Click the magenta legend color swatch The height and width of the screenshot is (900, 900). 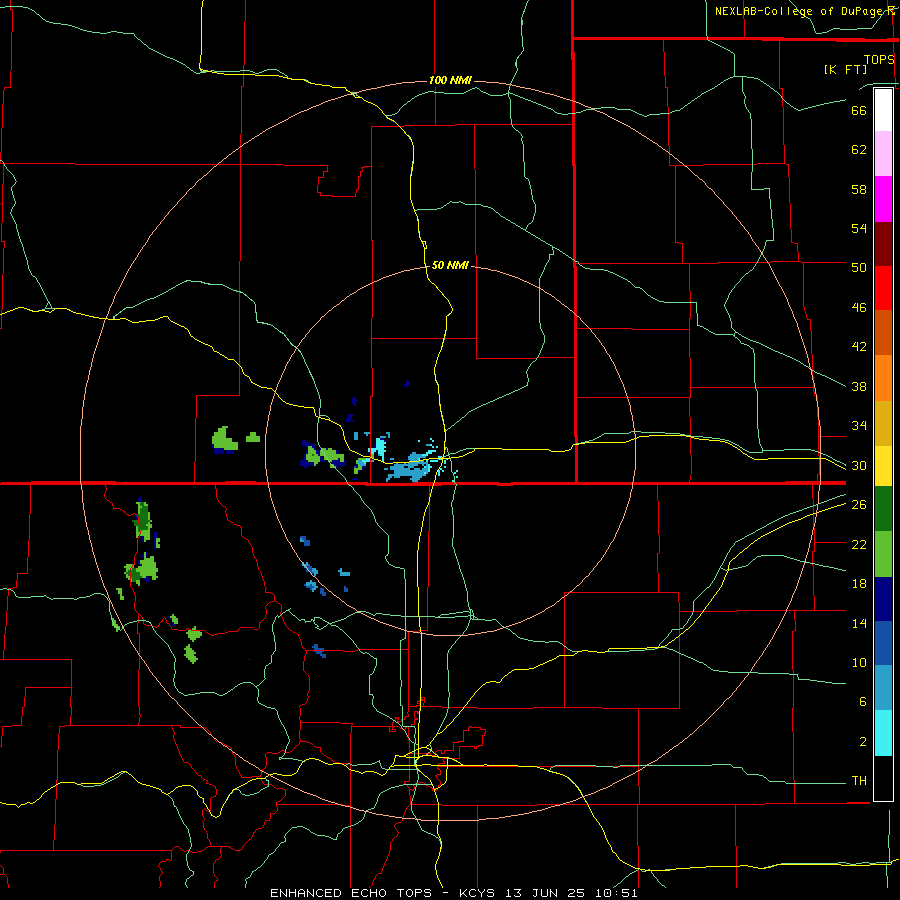point(883,199)
